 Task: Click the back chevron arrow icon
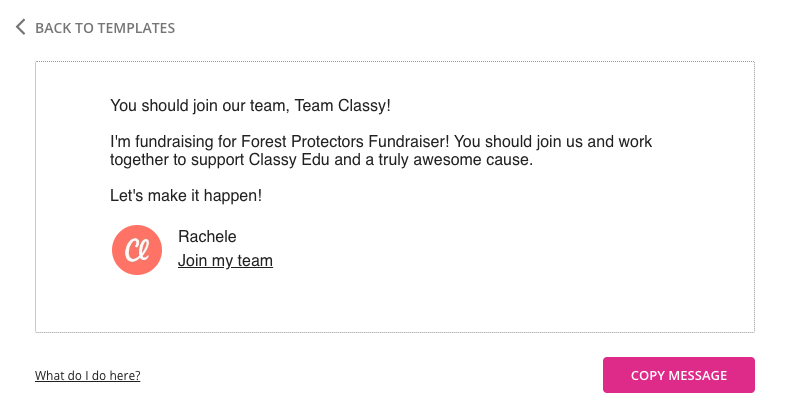pos(21,27)
